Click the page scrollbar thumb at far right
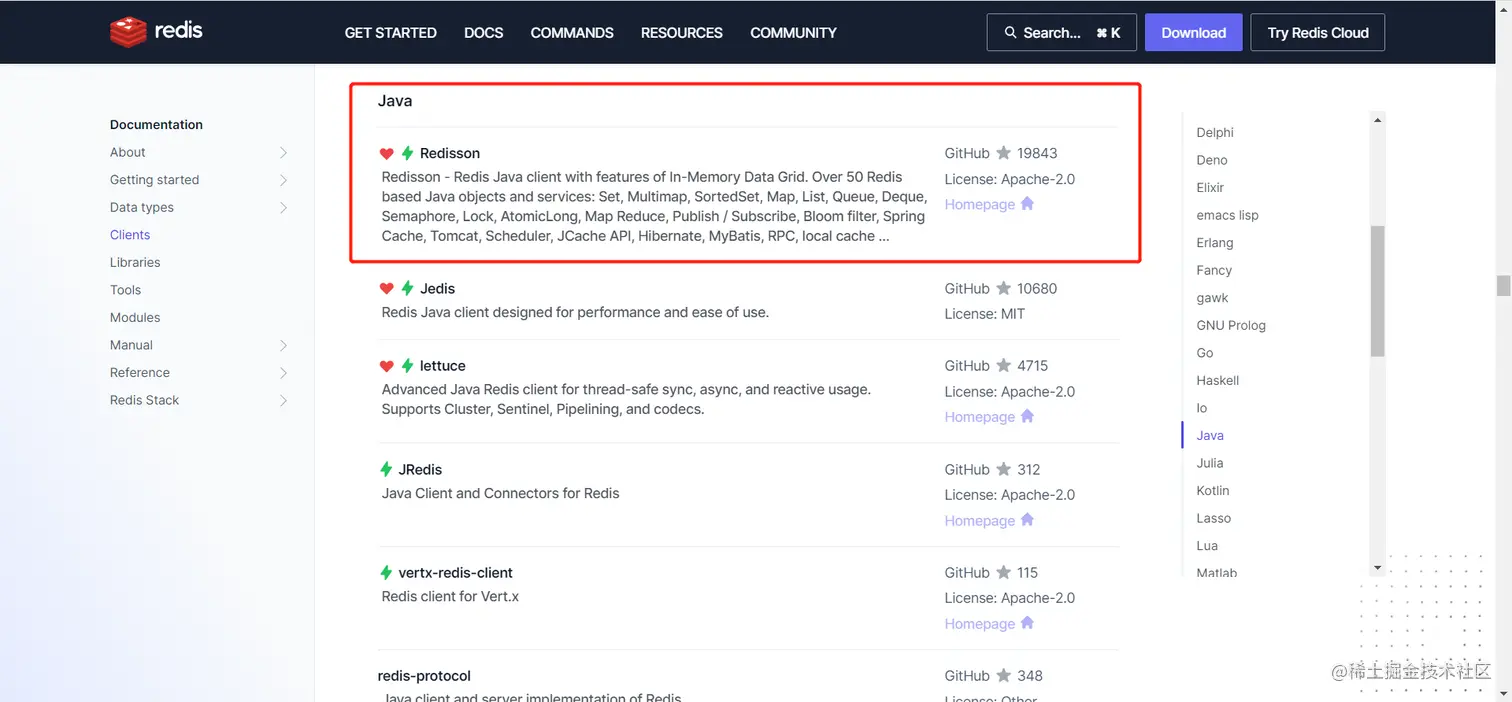This screenshot has height=702, width=1512. [x=1503, y=286]
